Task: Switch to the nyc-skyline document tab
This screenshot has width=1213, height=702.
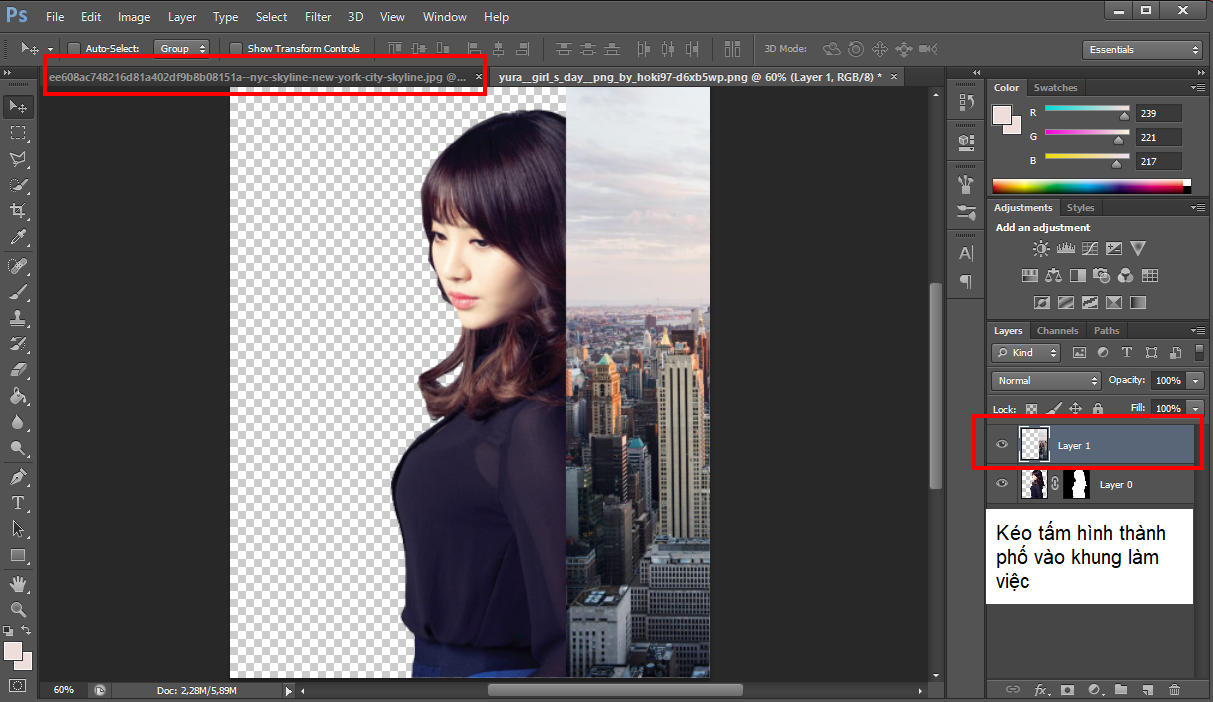Action: [258, 77]
